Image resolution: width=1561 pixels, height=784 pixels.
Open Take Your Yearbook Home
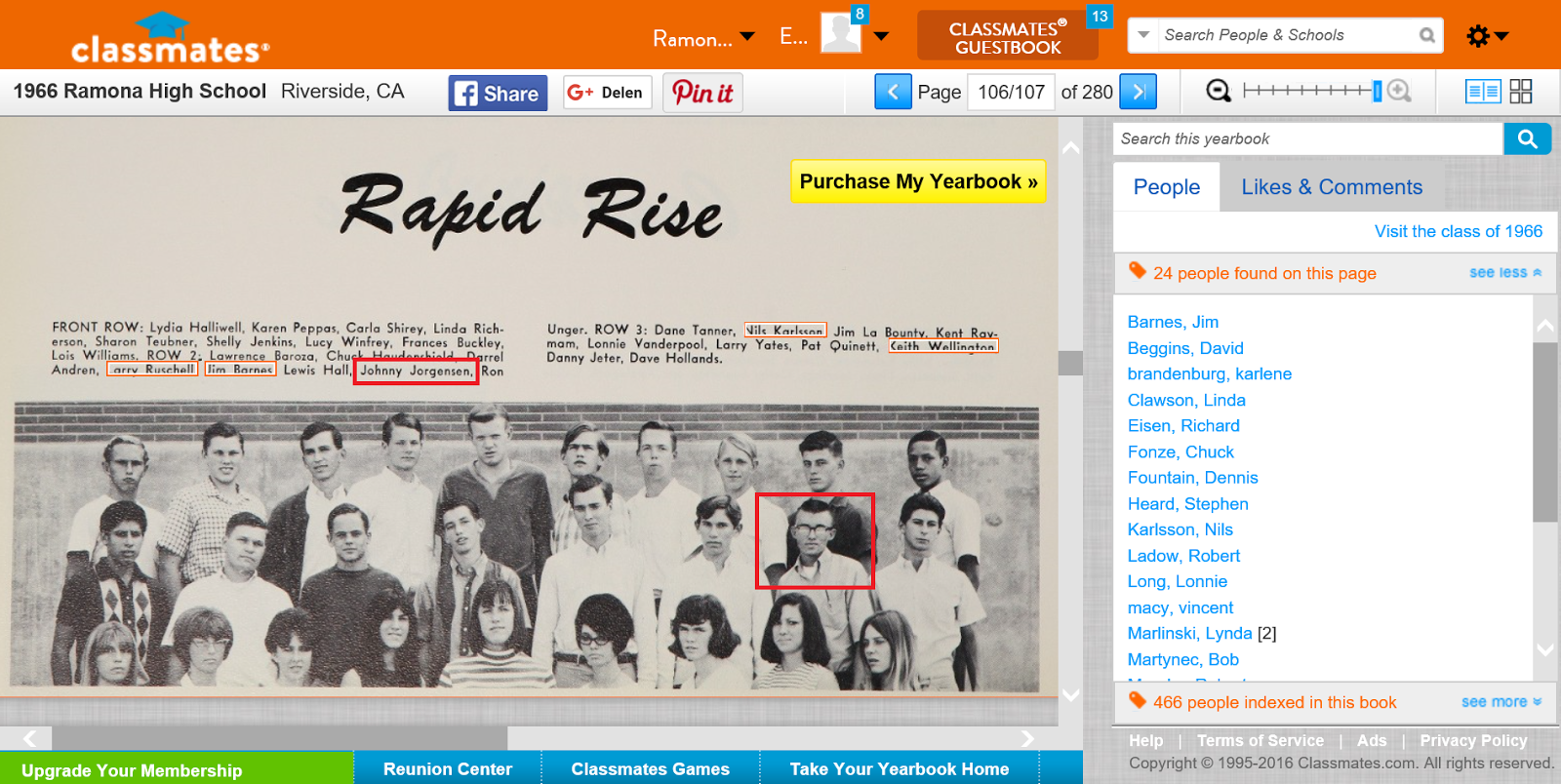point(900,768)
